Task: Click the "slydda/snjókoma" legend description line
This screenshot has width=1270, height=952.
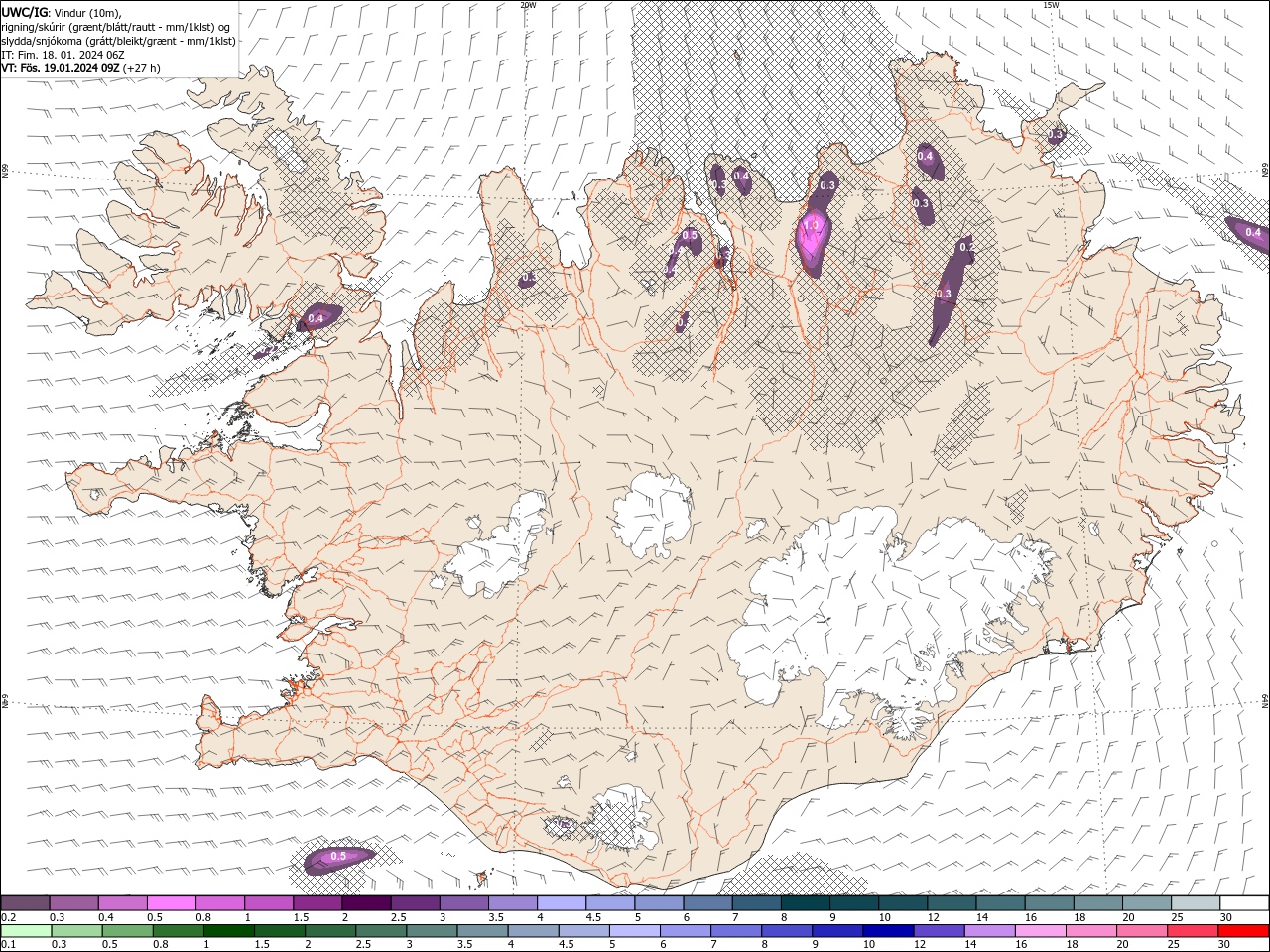Action: click(118, 41)
